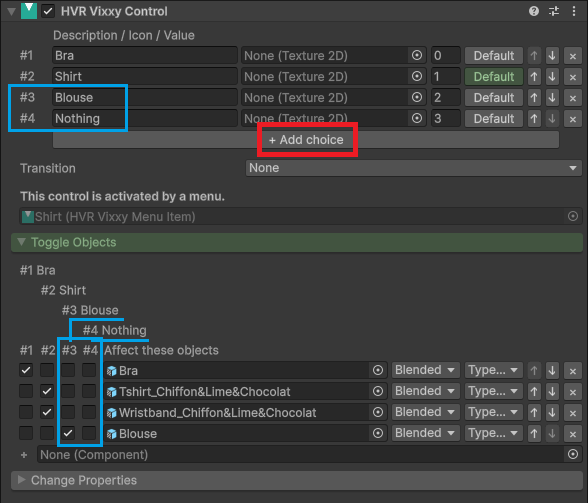The height and width of the screenshot is (503, 588).
Task: Open component help for HVR Vixxy Control
Action: pos(534,11)
